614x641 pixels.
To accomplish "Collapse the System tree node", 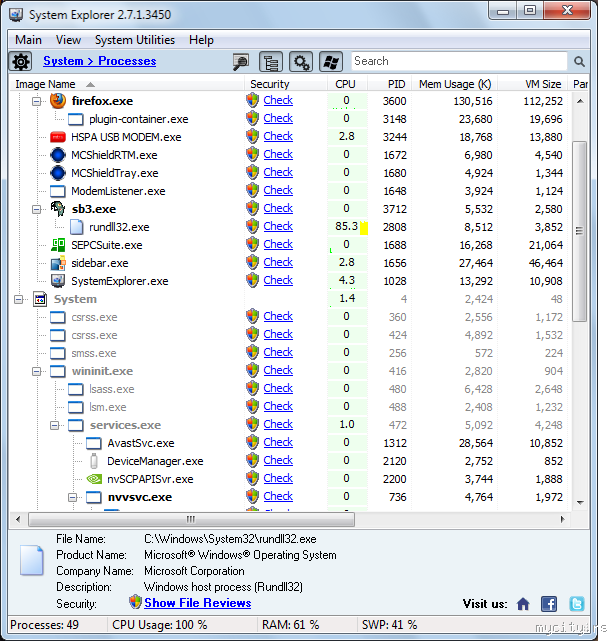I will 18,299.
